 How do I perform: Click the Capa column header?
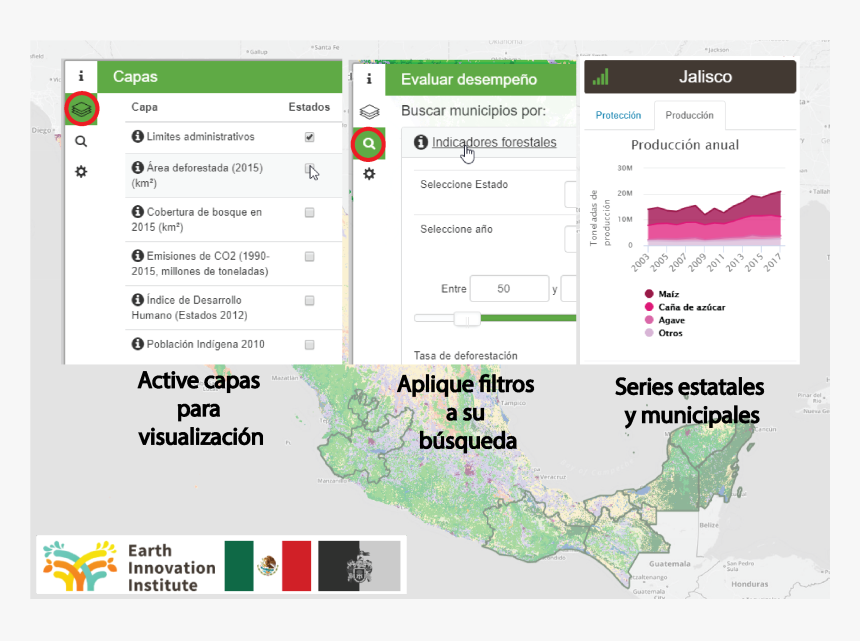tap(144, 107)
